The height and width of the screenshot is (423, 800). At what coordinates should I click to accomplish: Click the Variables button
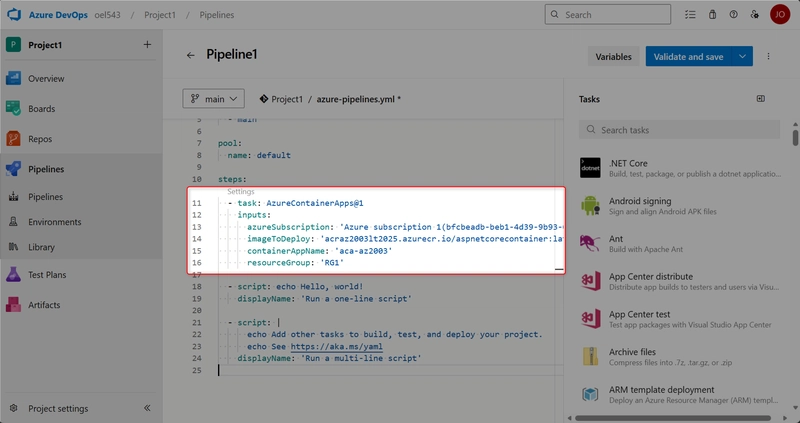(613, 57)
